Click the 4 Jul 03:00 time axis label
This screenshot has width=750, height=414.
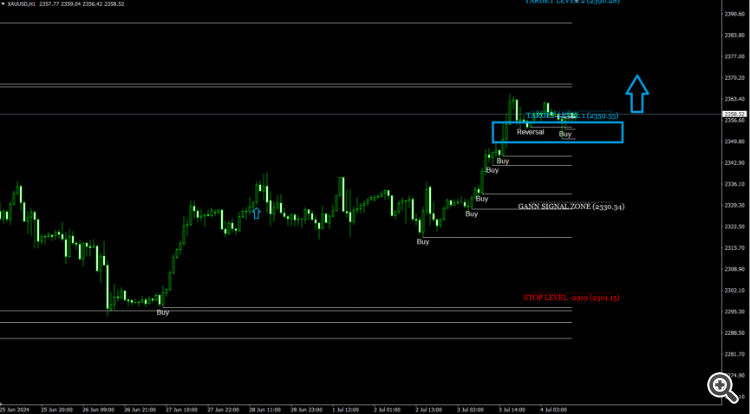coord(554,410)
